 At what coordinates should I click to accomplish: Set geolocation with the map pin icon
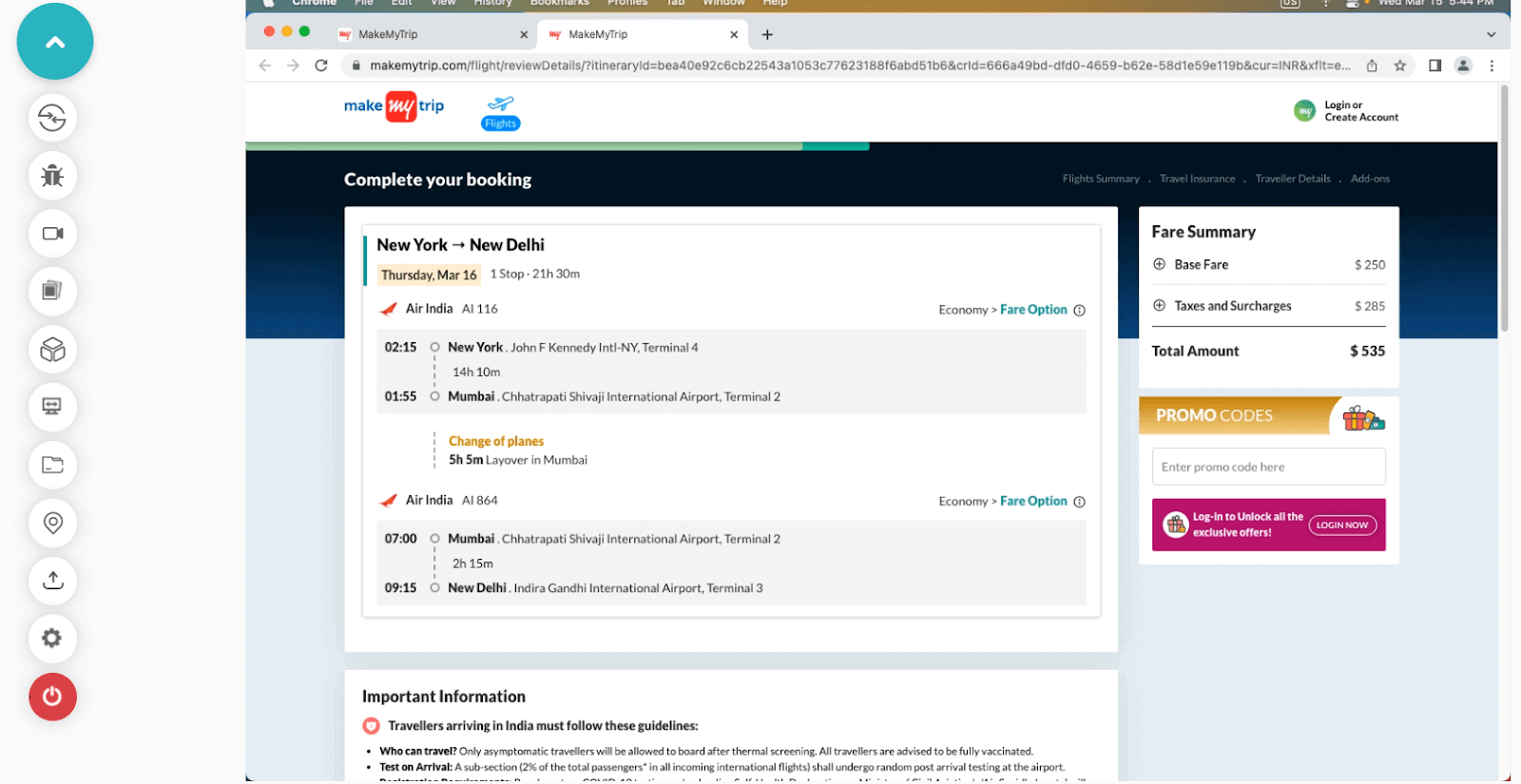coord(52,523)
